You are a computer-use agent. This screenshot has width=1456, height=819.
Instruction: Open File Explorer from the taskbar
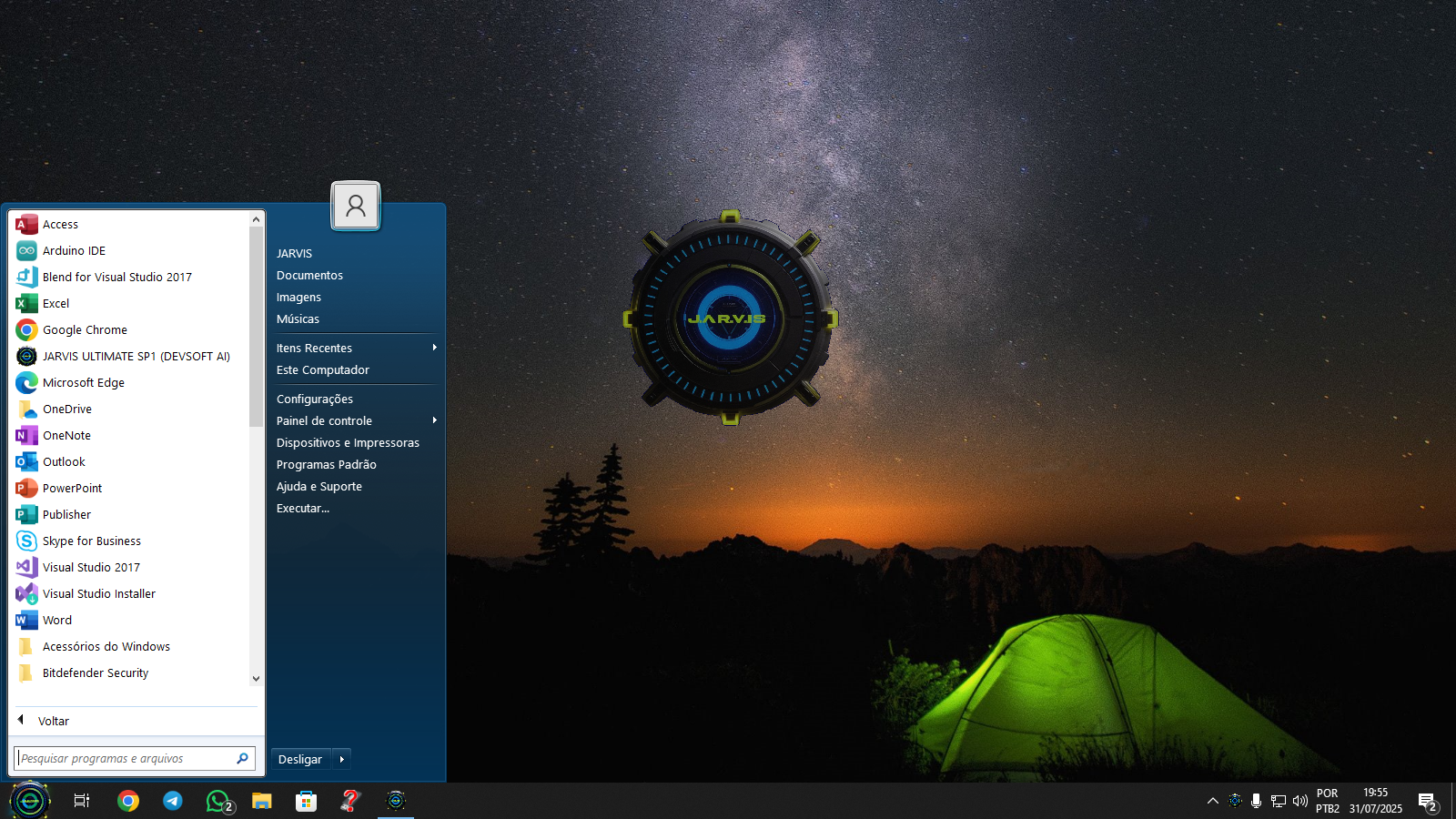coord(262,801)
